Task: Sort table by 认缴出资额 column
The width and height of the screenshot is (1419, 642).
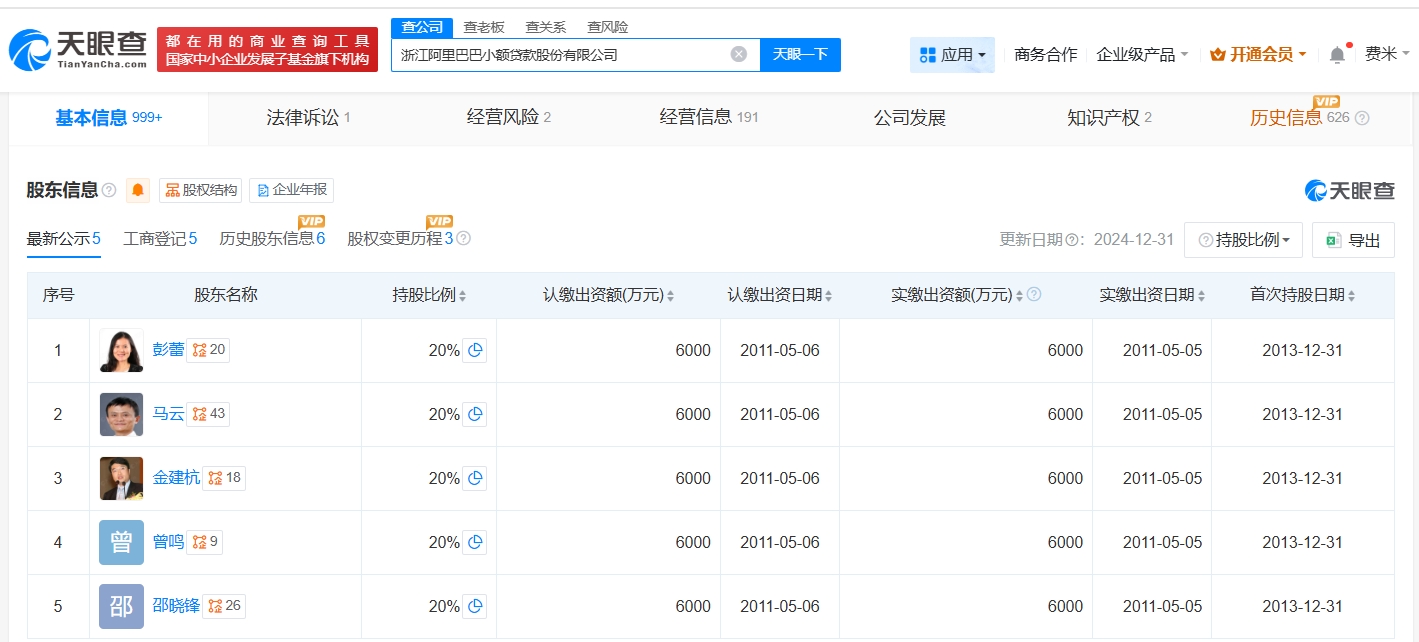Action: click(608, 295)
